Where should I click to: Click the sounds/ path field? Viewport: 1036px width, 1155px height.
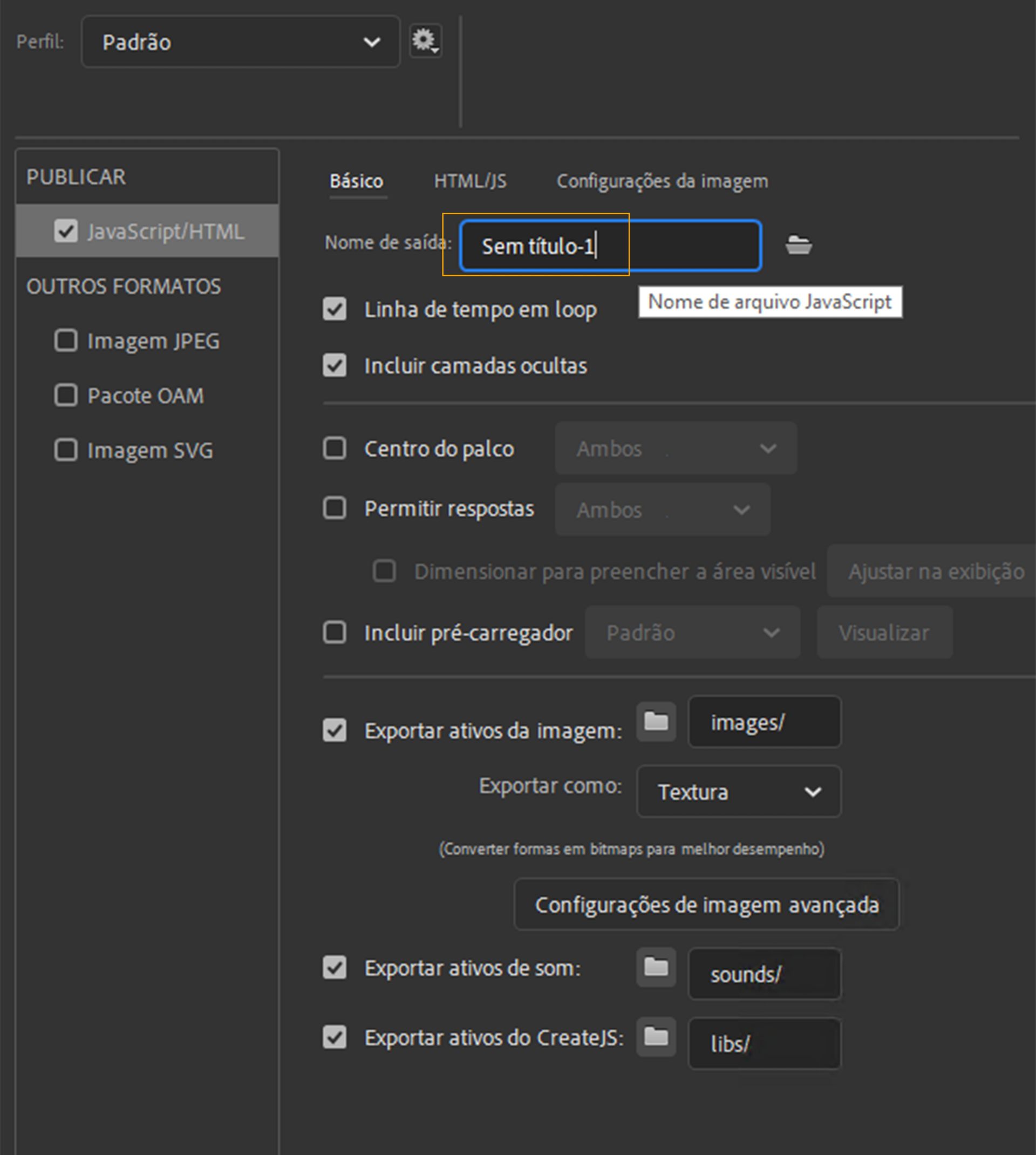pyautogui.click(x=765, y=974)
